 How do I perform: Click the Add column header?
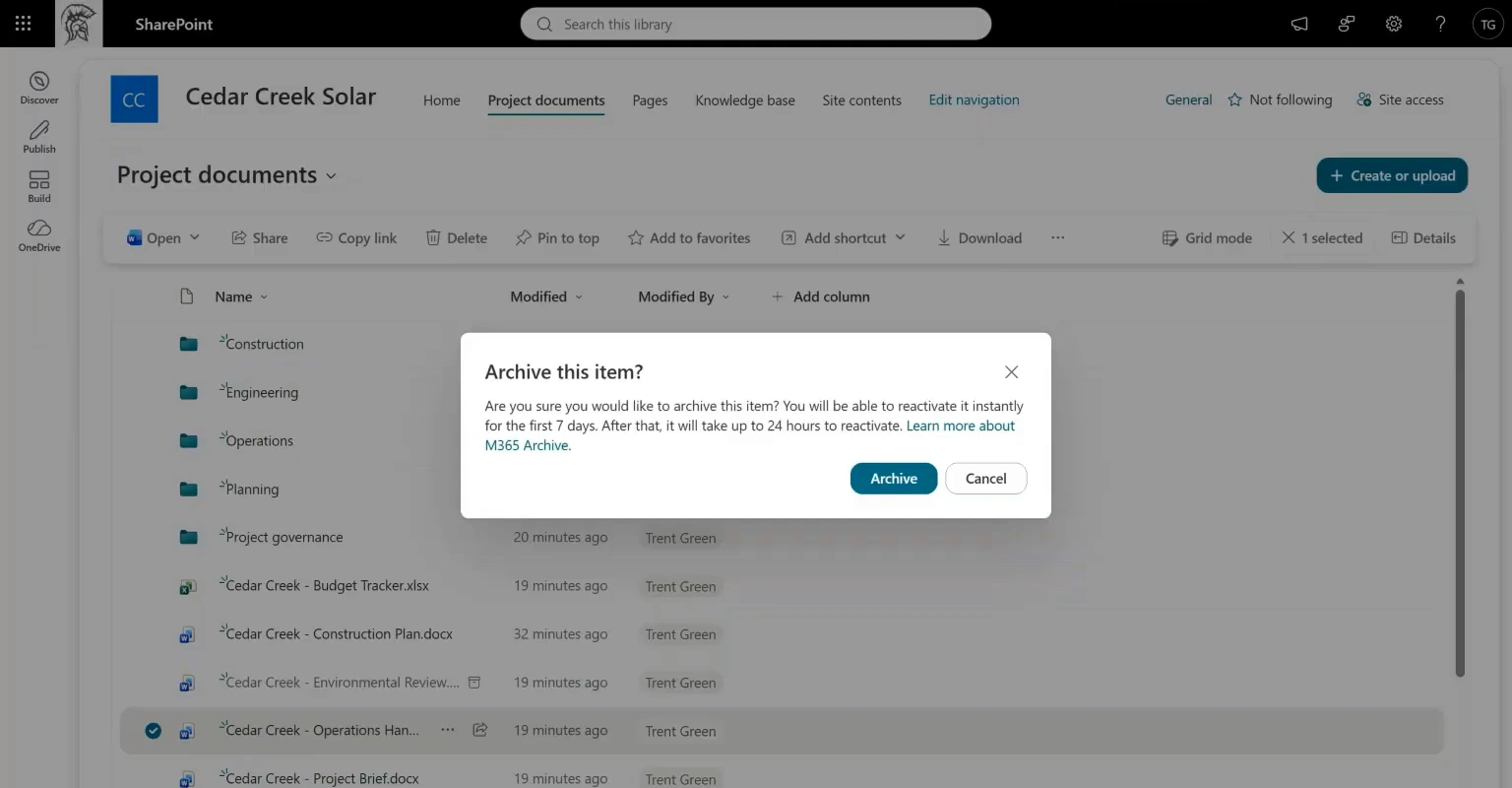point(821,296)
